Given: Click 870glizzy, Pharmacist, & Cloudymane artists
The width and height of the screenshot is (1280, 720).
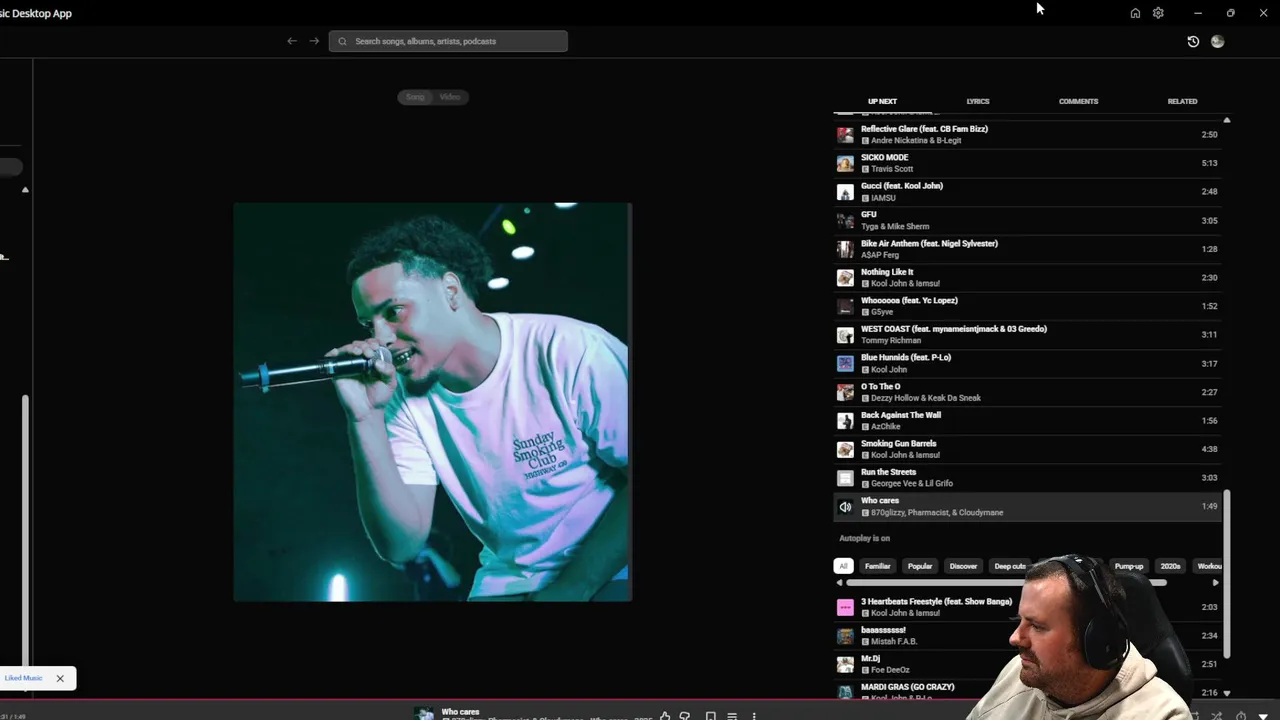Looking at the screenshot, I should pos(937,512).
